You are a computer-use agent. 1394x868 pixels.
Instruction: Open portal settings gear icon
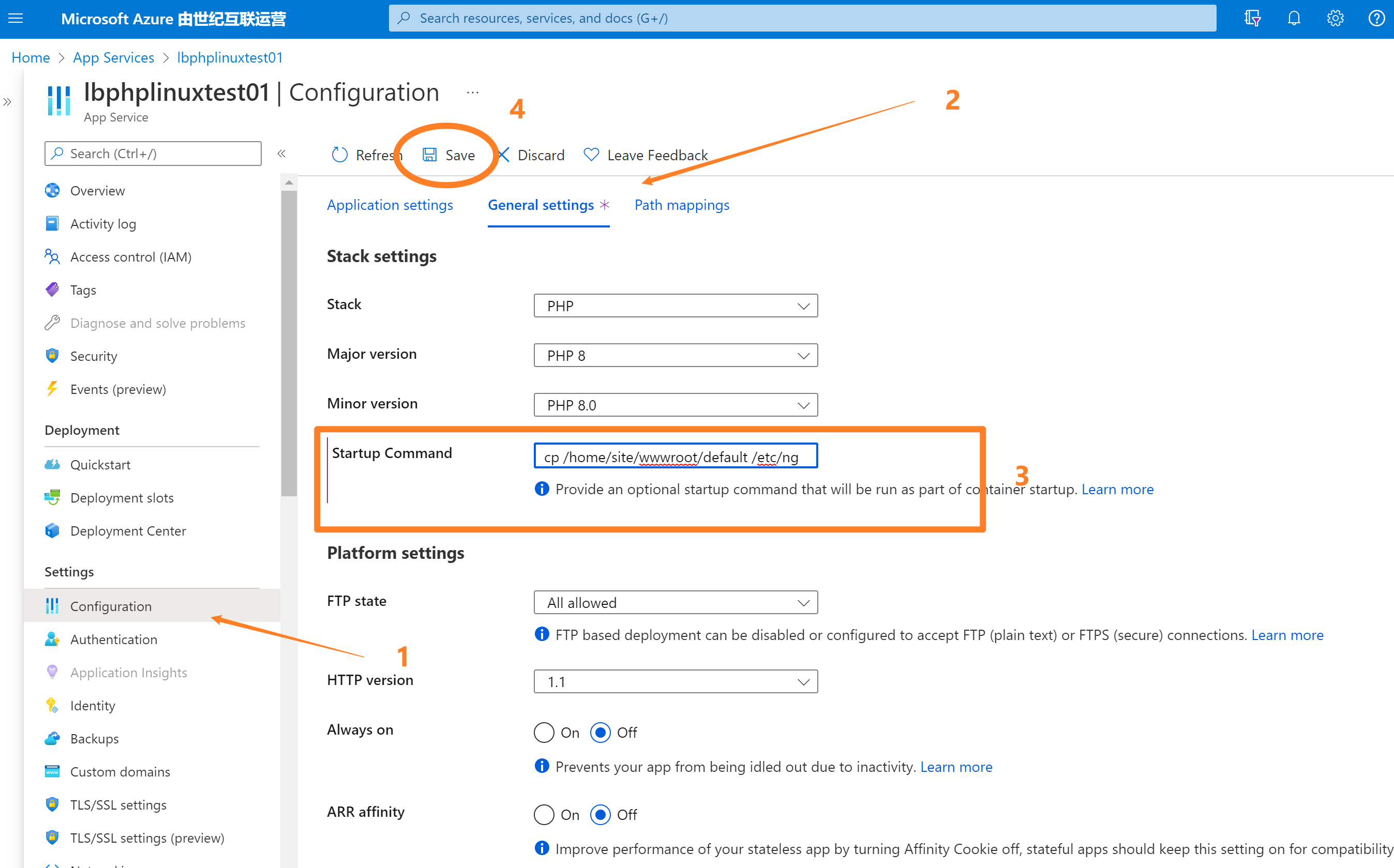click(x=1335, y=19)
